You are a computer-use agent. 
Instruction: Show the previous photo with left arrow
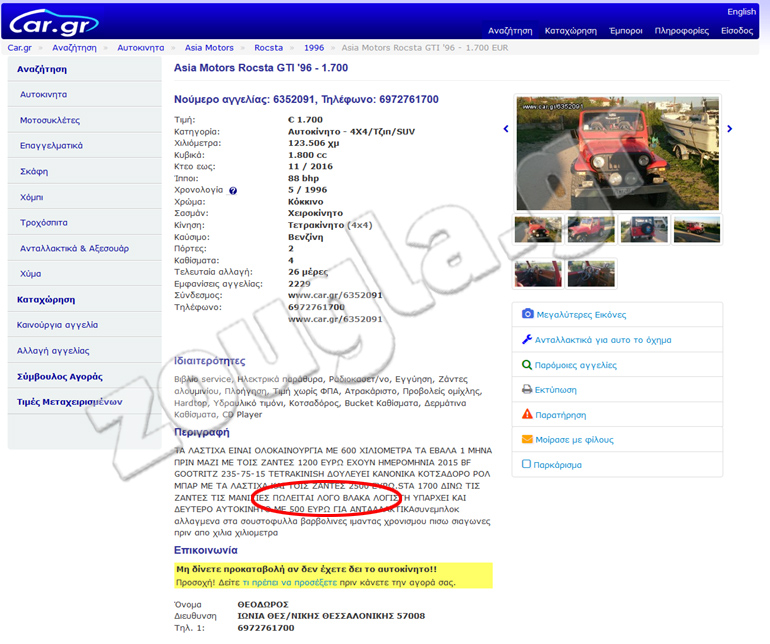tap(506, 128)
